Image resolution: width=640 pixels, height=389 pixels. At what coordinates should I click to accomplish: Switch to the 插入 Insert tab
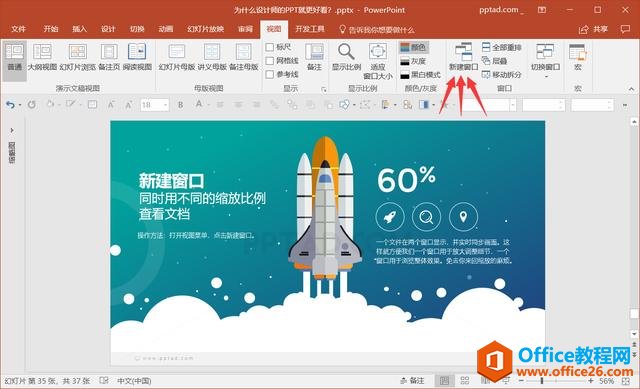(x=79, y=29)
